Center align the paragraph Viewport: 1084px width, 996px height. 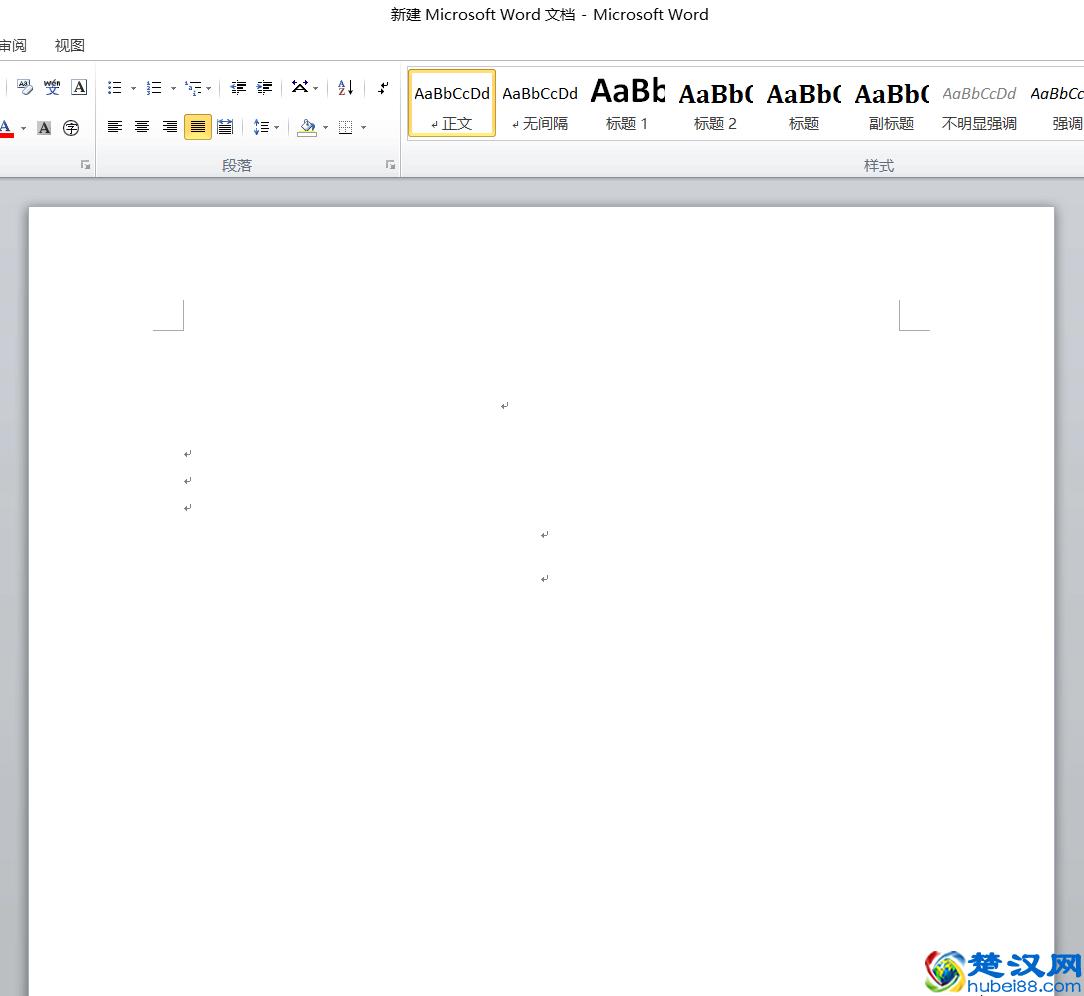[x=142, y=127]
